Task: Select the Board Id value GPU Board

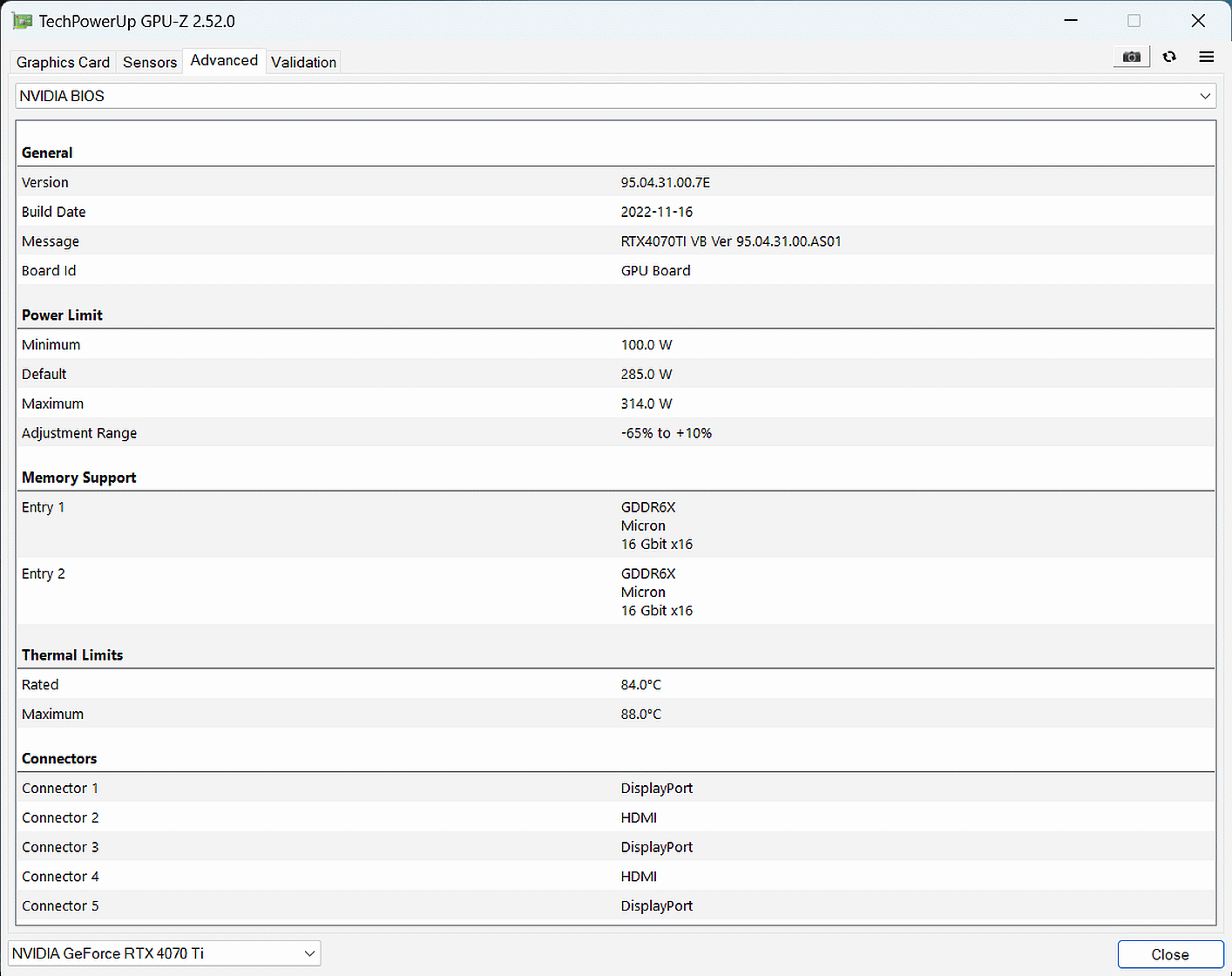Action: point(655,271)
